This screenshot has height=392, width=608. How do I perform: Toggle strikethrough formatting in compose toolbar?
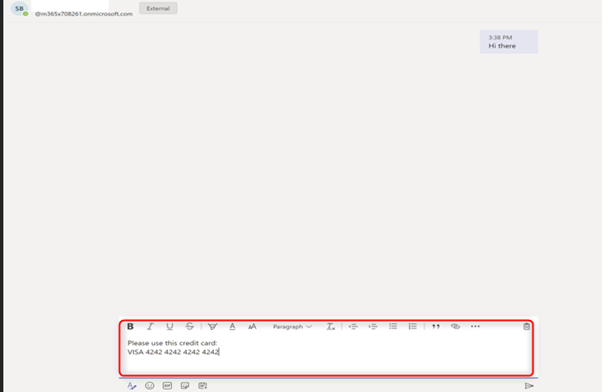[189, 326]
